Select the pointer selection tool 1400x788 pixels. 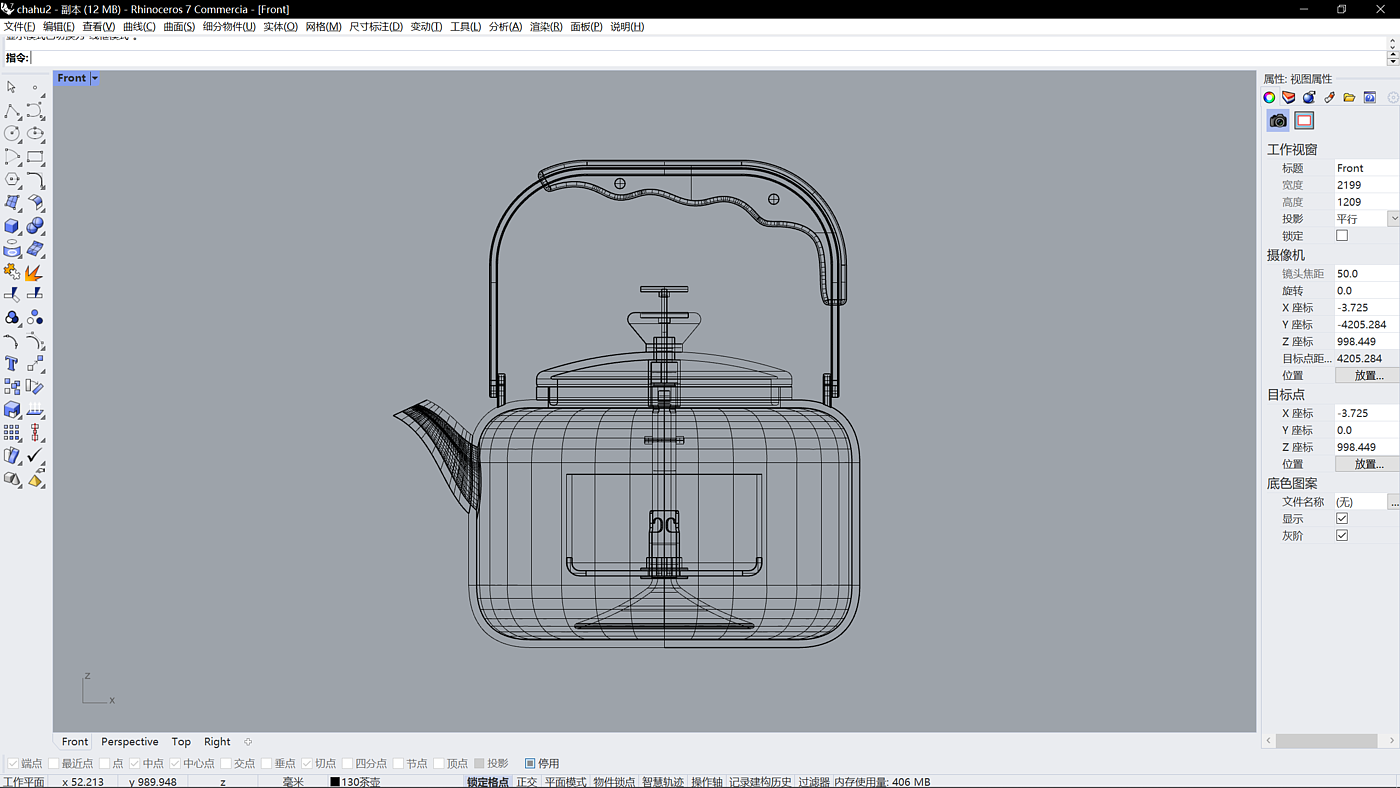[x=12, y=87]
